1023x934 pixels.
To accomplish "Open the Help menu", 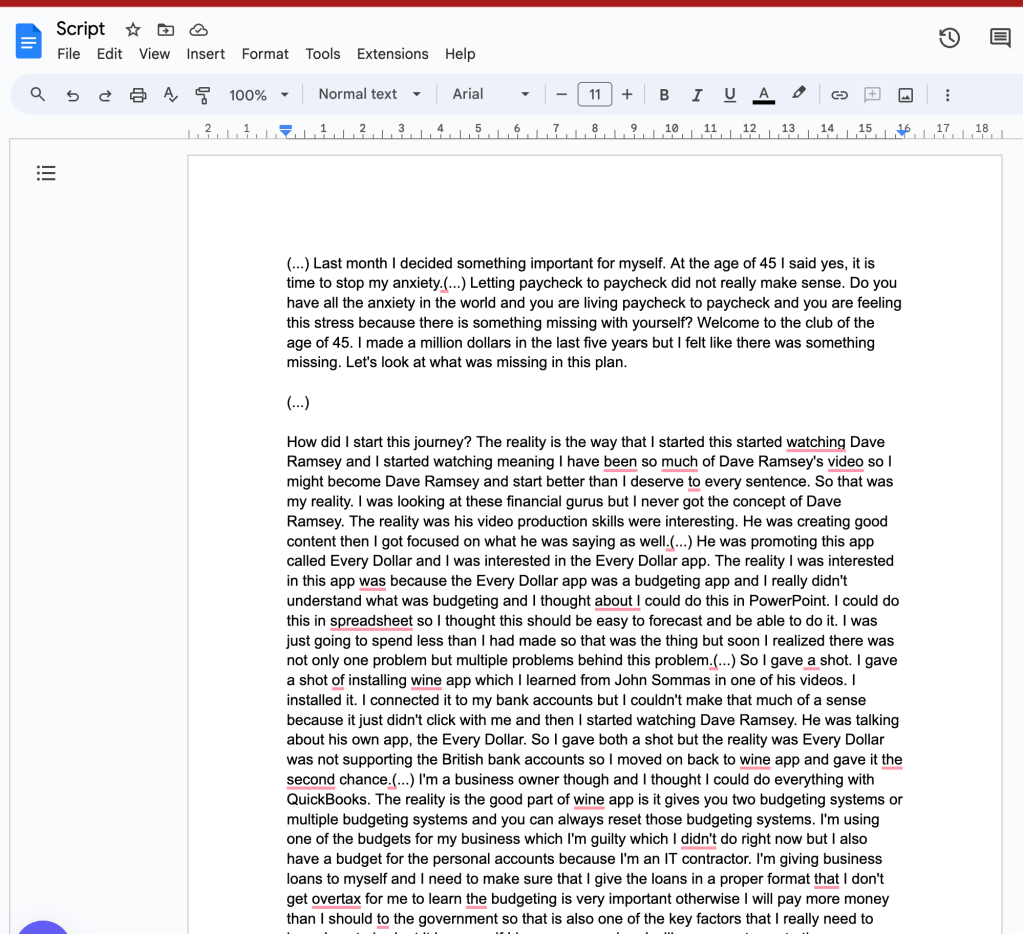I will [460, 54].
